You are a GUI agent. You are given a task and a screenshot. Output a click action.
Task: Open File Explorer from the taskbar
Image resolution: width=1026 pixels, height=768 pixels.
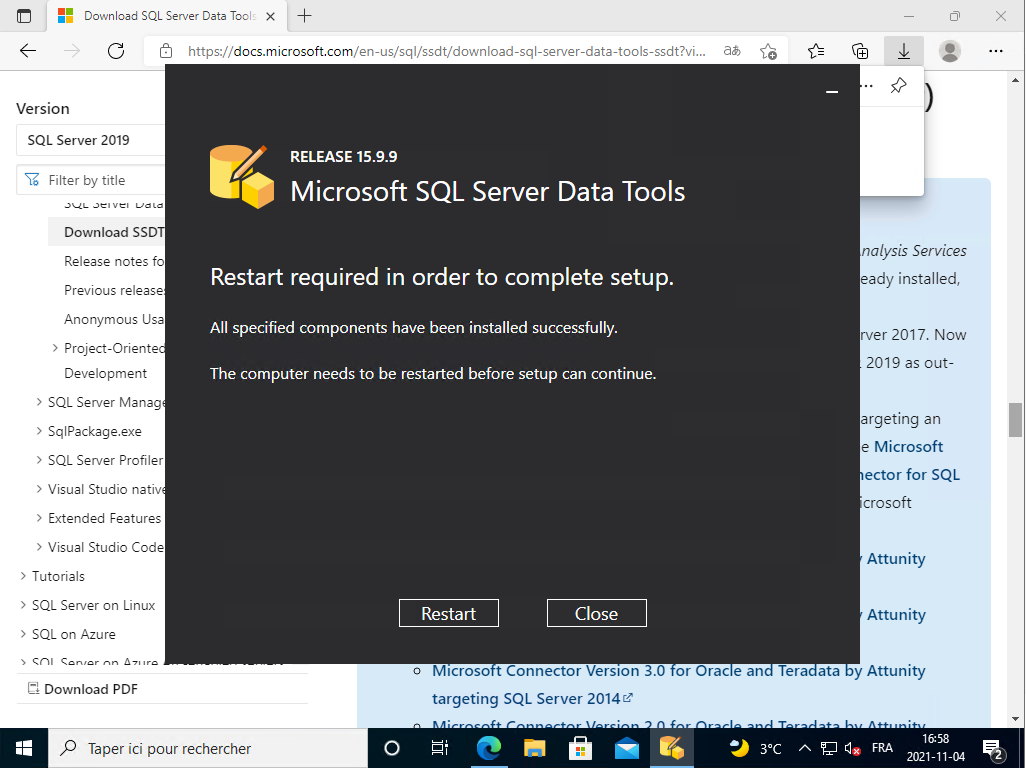[535, 748]
